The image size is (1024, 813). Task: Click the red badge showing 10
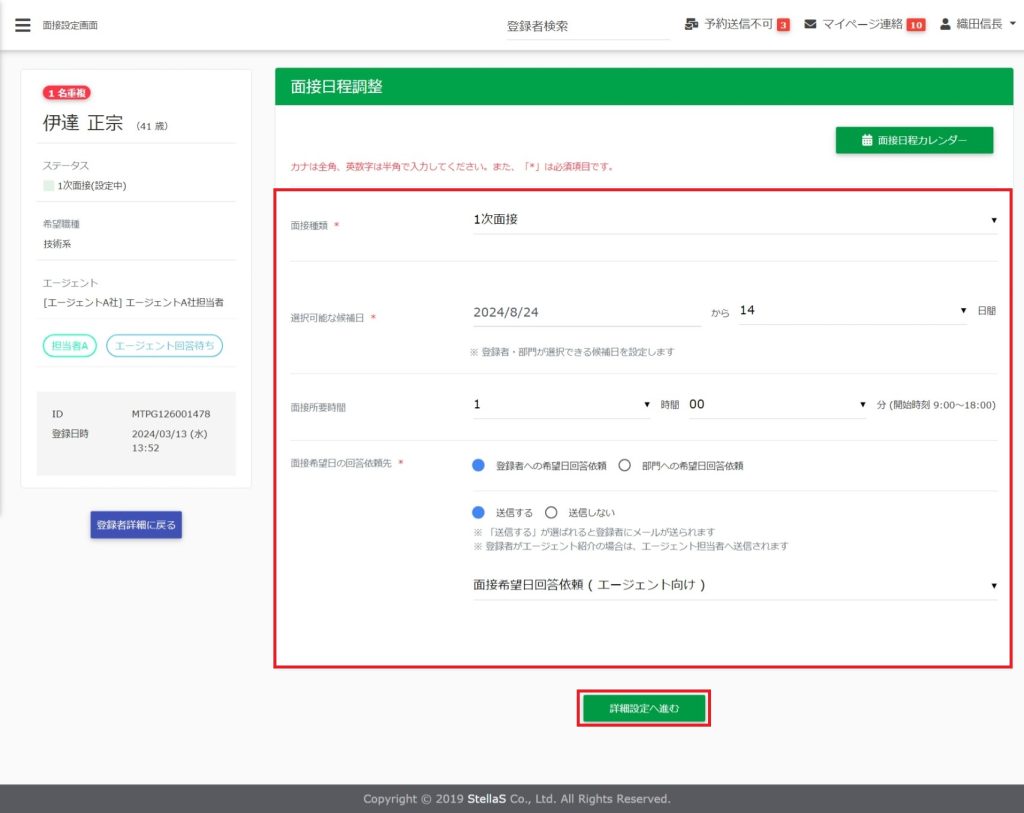(915, 25)
